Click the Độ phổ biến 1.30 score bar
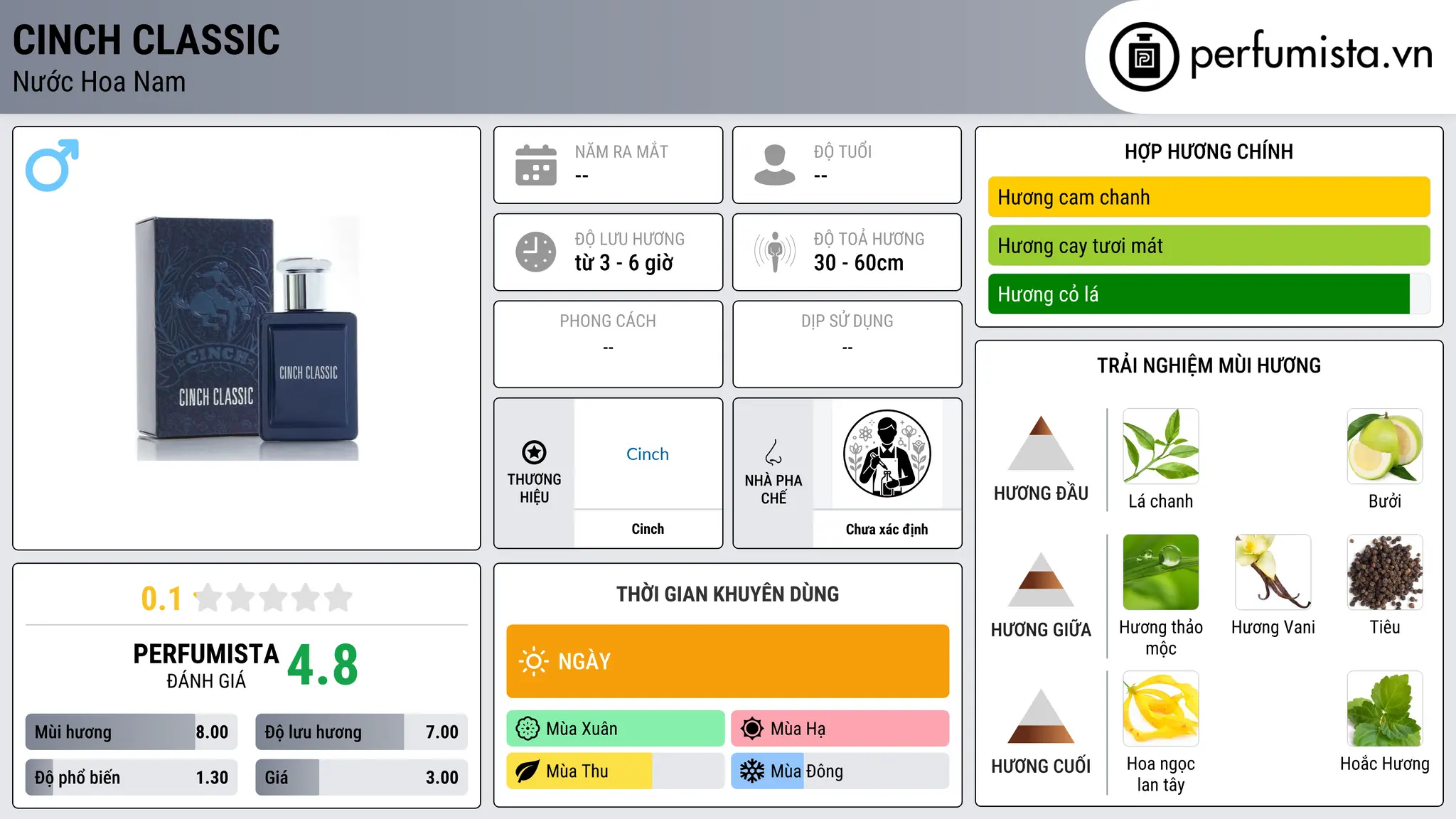This screenshot has height=819, width=1456. pyautogui.click(x=132, y=778)
